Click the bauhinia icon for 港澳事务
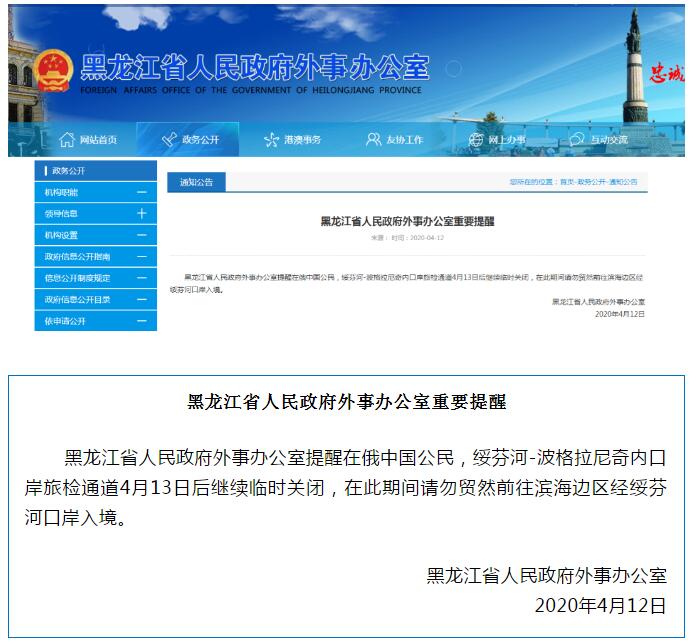692x641 pixels. tap(271, 139)
